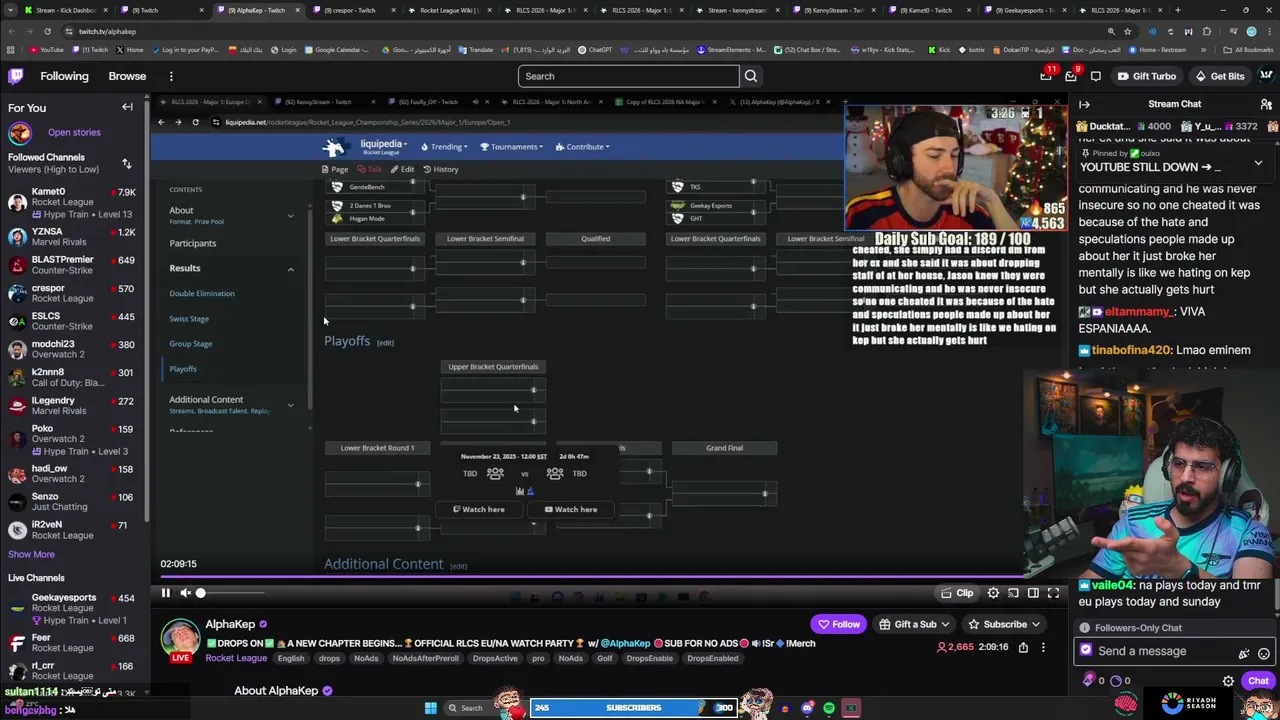1280x720 pixels.
Task: Click the Send a message input field
Action: [x=1175, y=651]
